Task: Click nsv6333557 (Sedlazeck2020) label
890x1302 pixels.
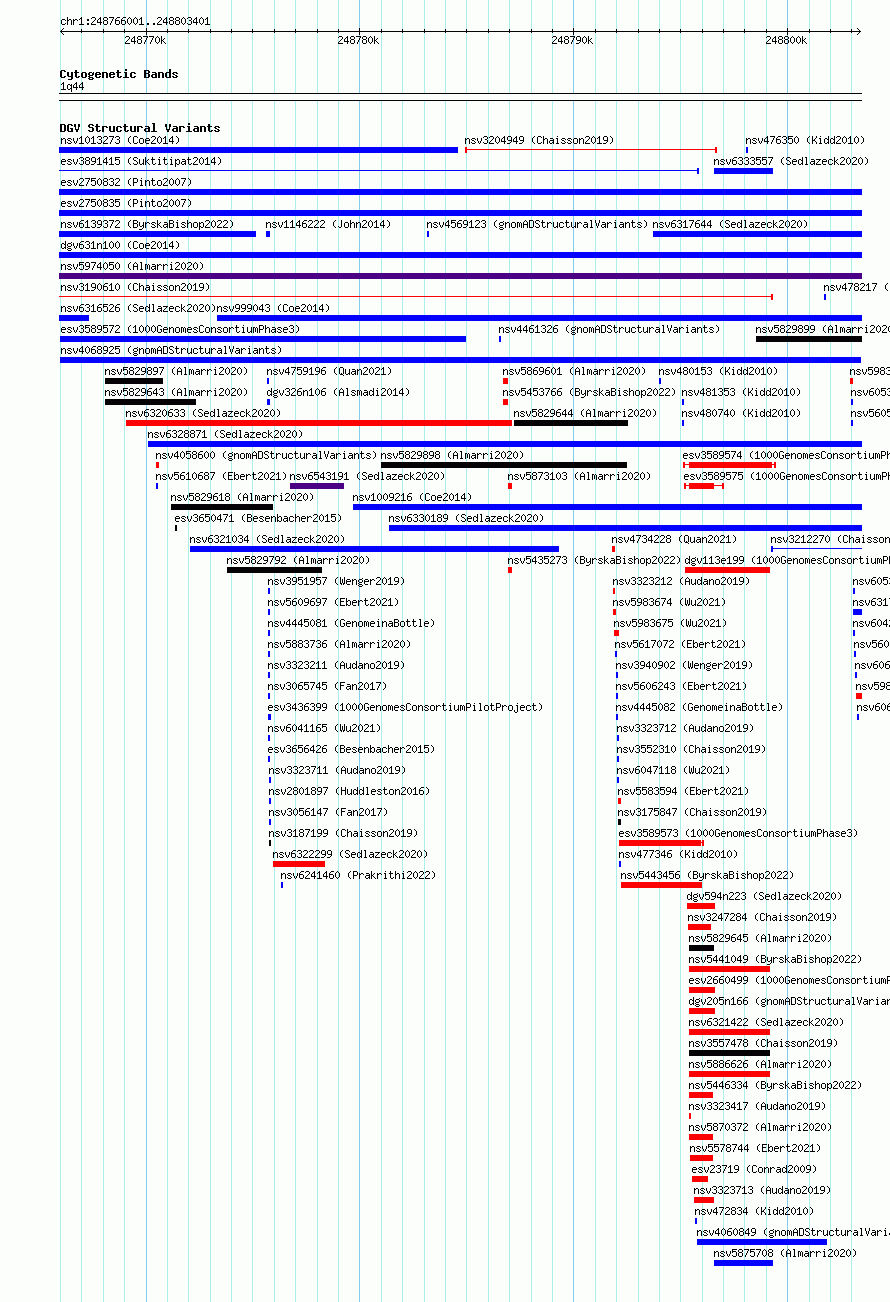Action: (x=791, y=161)
